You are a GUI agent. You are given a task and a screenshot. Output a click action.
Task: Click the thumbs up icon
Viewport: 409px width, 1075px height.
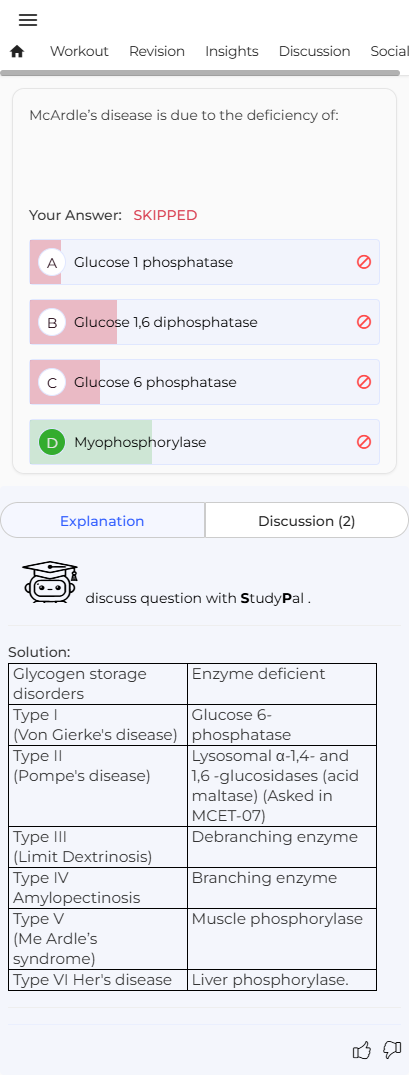point(362,1050)
